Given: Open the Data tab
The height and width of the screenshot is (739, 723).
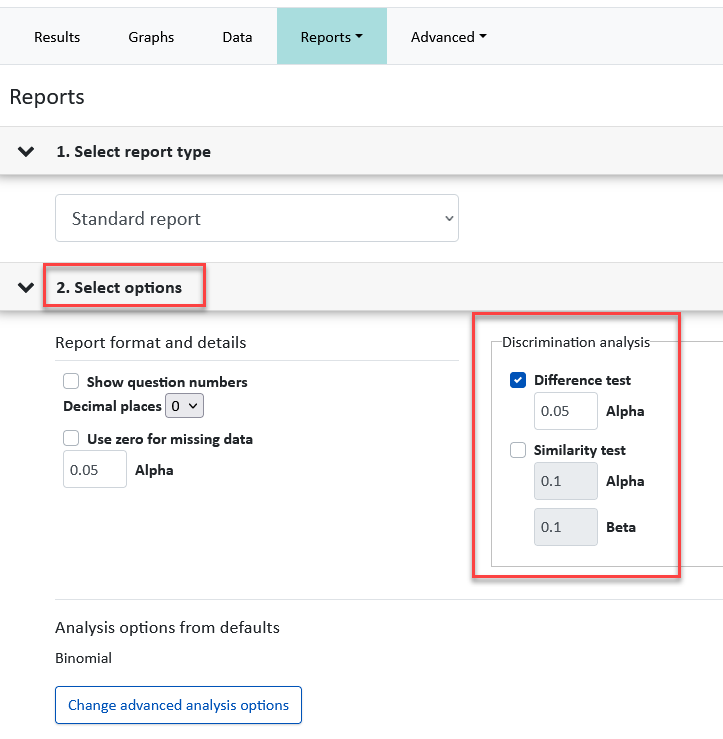Looking at the screenshot, I should point(237,37).
